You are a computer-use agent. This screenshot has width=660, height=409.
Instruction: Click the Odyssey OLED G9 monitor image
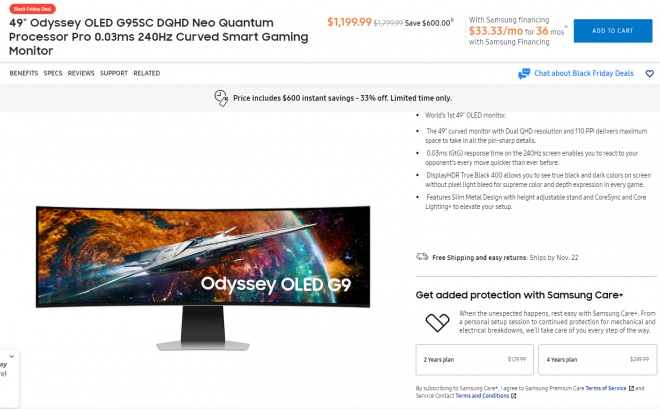tap(203, 278)
